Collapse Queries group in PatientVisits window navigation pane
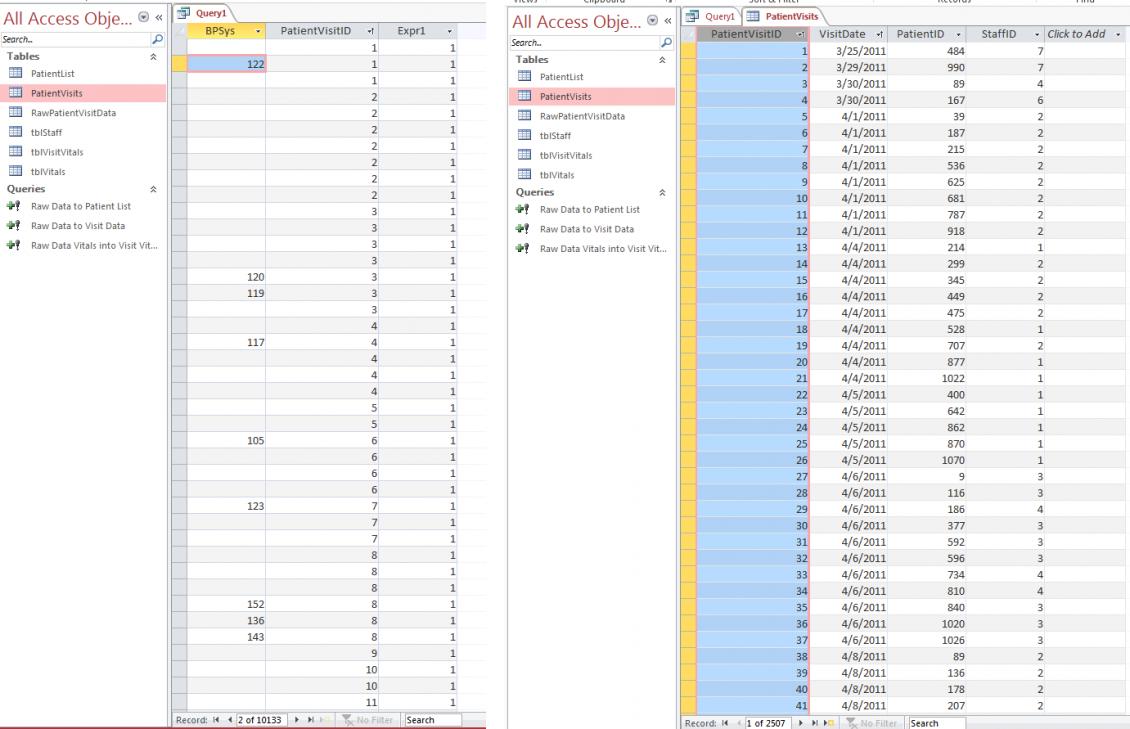The width and height of the screenshot is (1130, 729). point(662,192)
